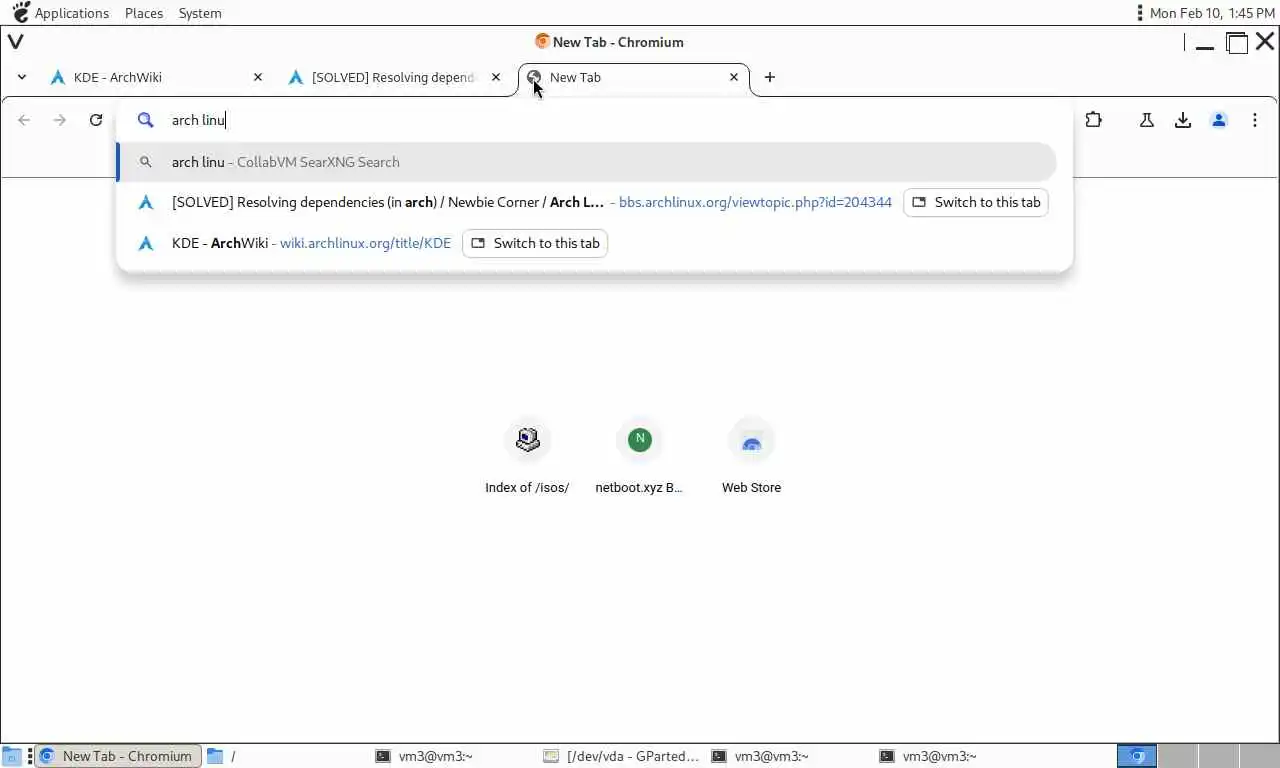Select the bbs.archlinux.org viewtopic suggestion
This screenshot has width=1280, height=768.
click(x=586, y=202)
